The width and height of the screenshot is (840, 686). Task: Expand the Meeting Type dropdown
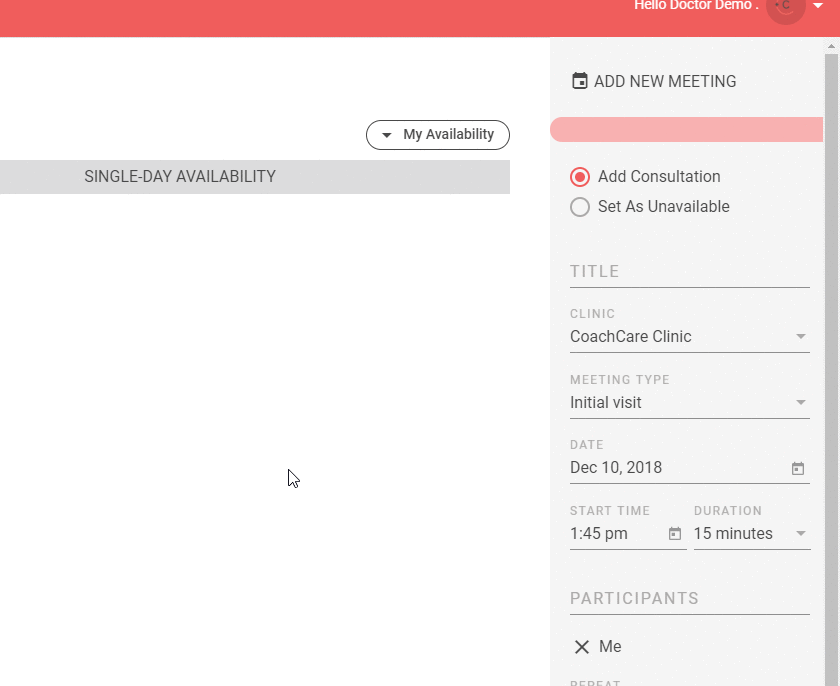(800, 403)
